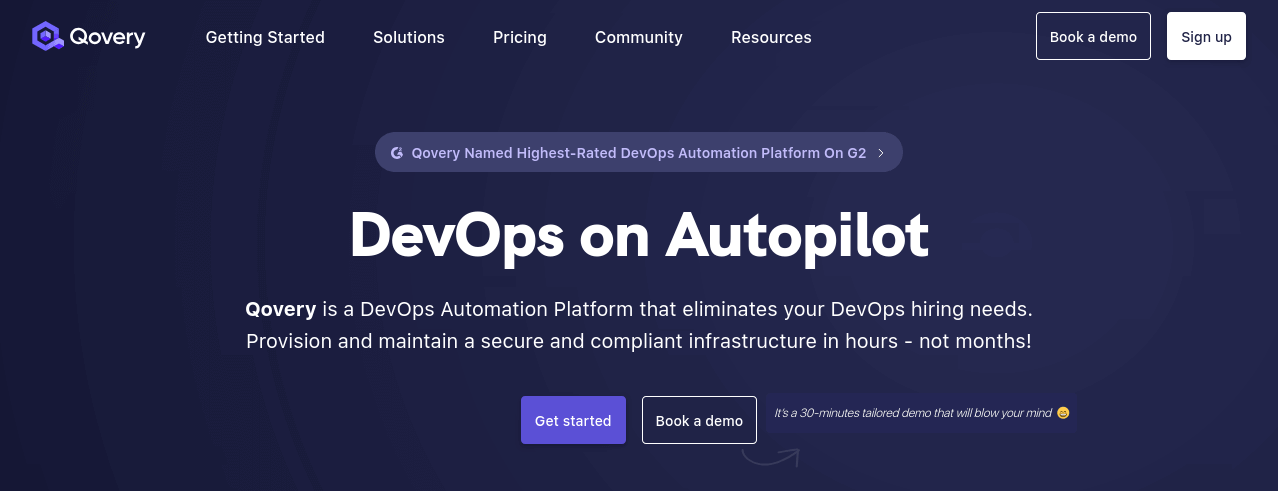This screenshot has width=1278, height=491.
Task: Click the curved arrow below Book a demo
Action: 770,458
